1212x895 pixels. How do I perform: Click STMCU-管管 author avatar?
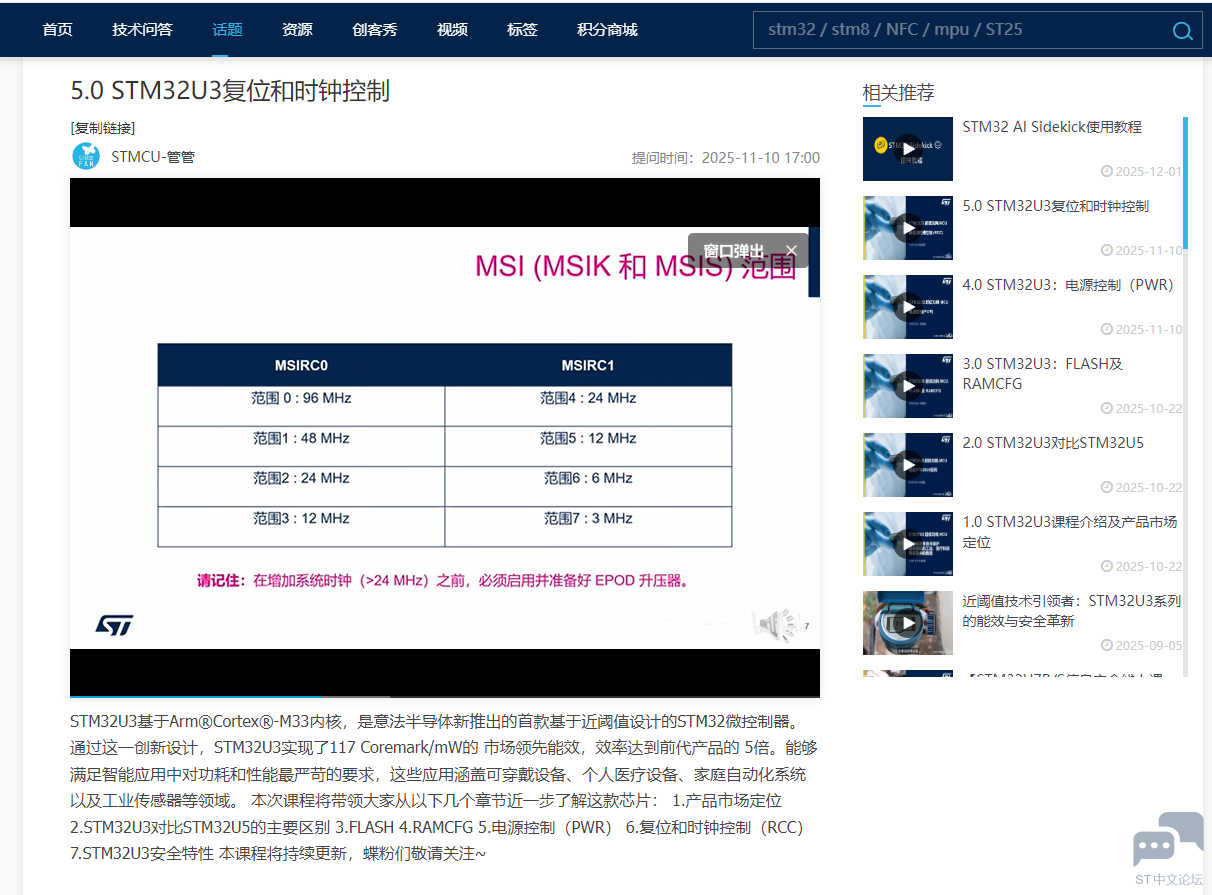coord(86,156)
